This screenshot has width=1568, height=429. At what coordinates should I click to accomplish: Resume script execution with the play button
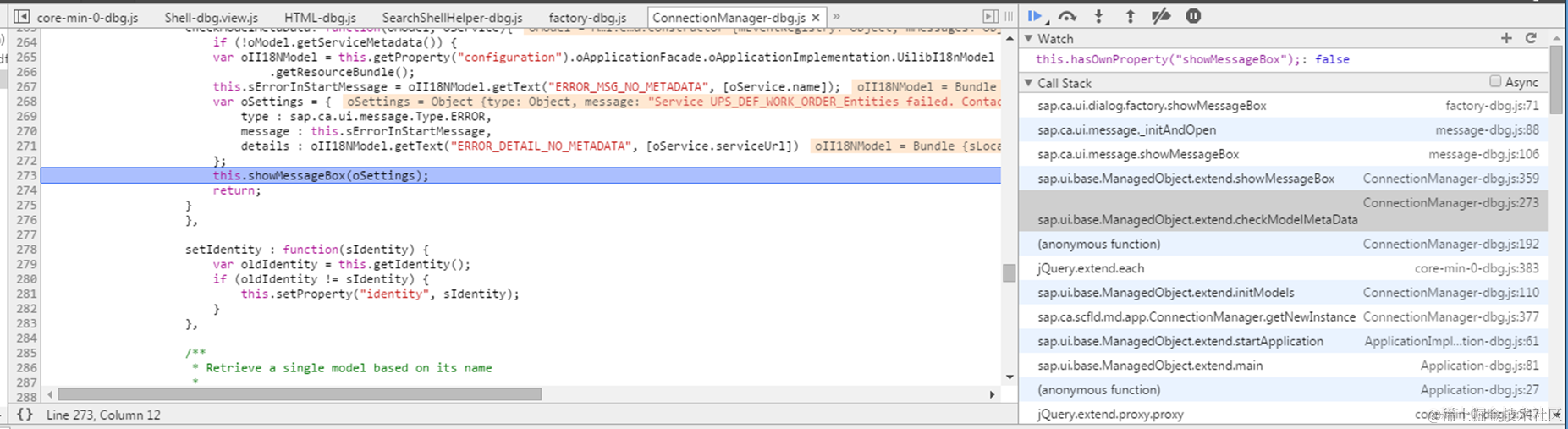click(x=1034, y=15)
